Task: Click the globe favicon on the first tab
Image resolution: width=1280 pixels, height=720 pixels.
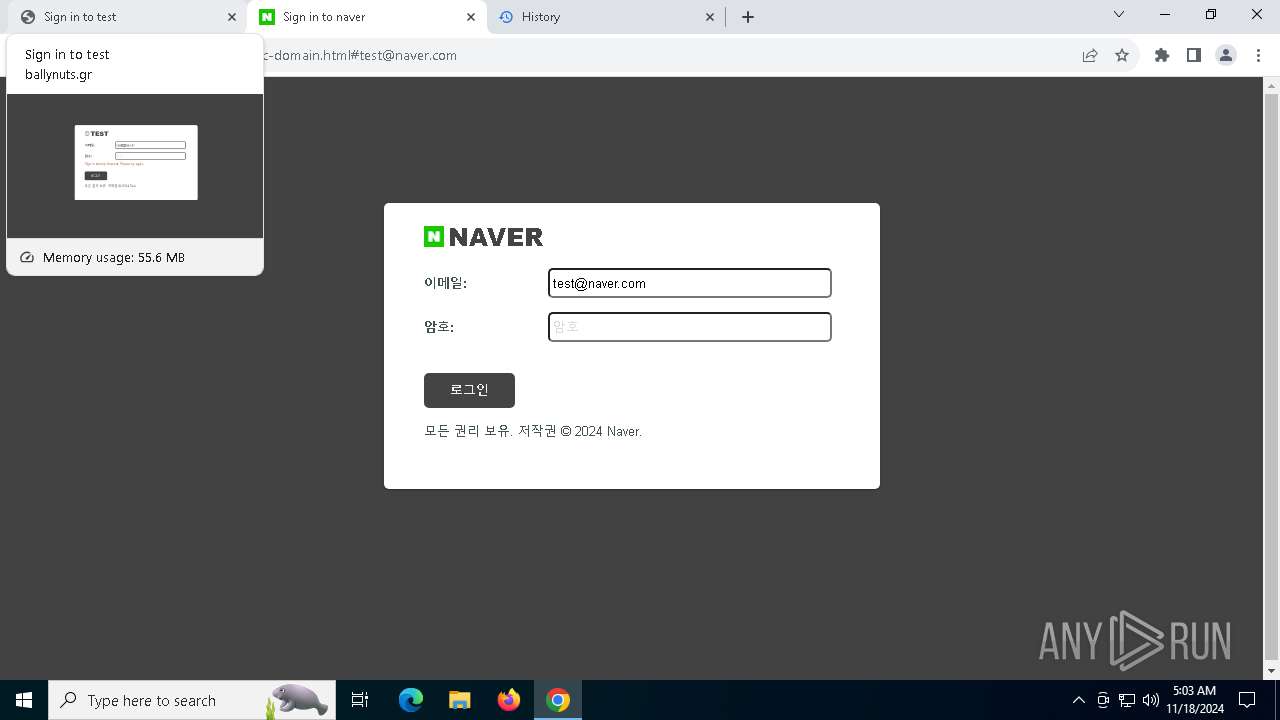Action: coord(28,17)
